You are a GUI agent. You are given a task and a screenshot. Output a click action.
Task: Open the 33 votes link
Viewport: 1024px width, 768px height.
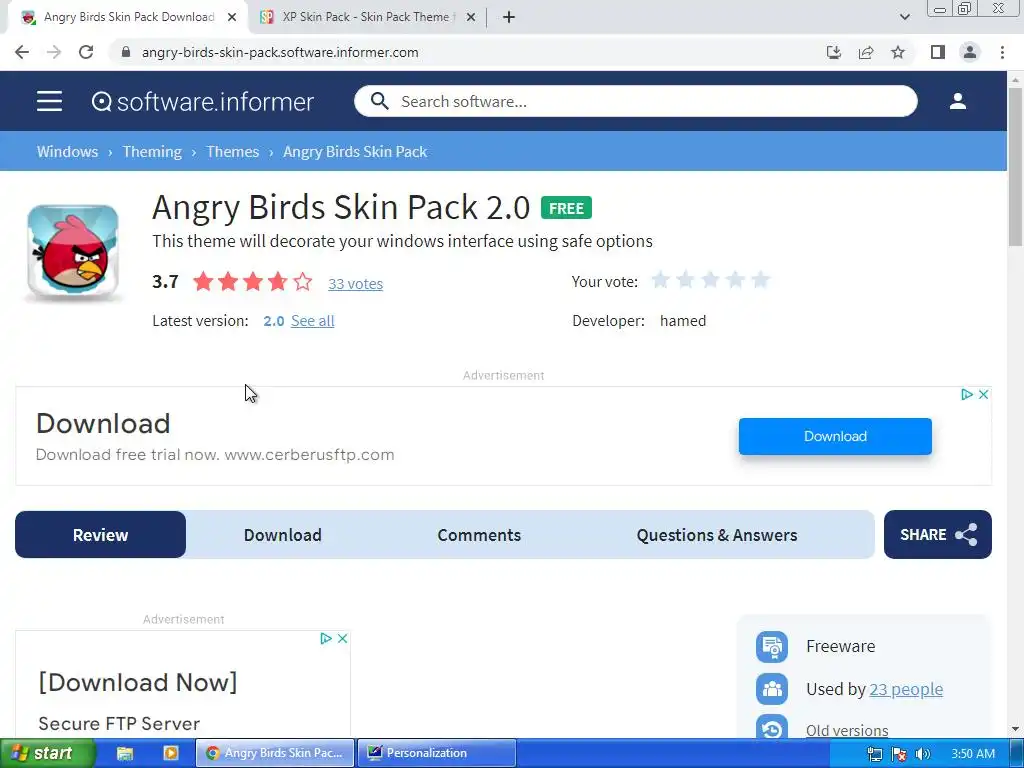[x=355, y=283]
